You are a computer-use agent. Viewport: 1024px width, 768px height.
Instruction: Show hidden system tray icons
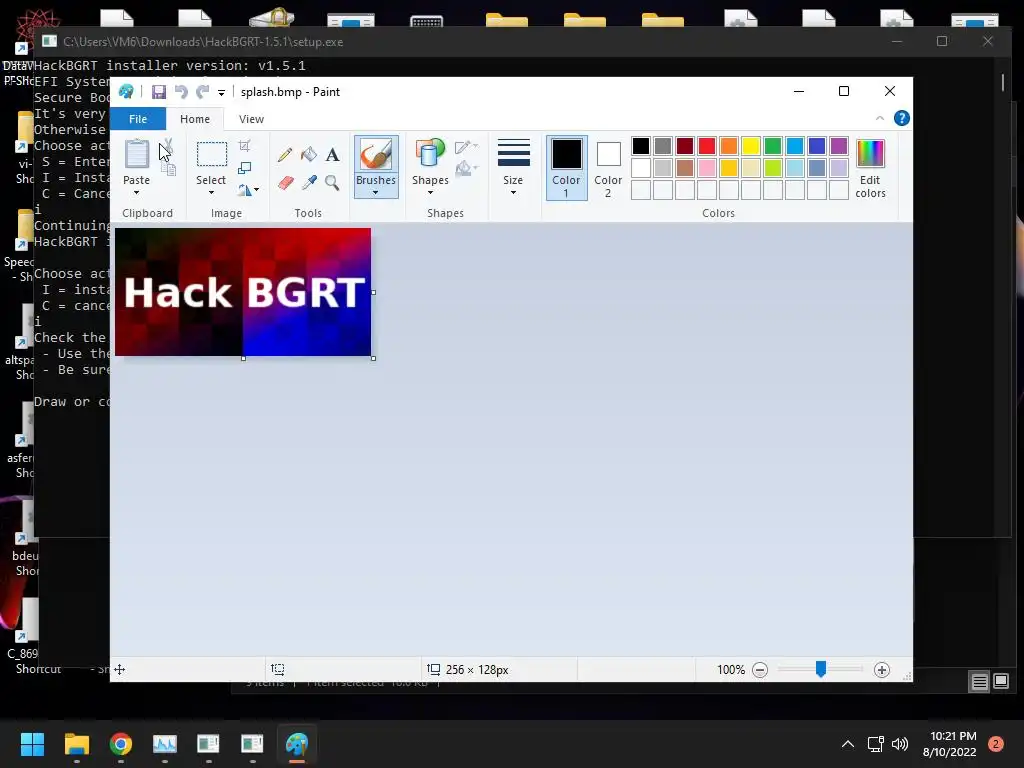848,744
